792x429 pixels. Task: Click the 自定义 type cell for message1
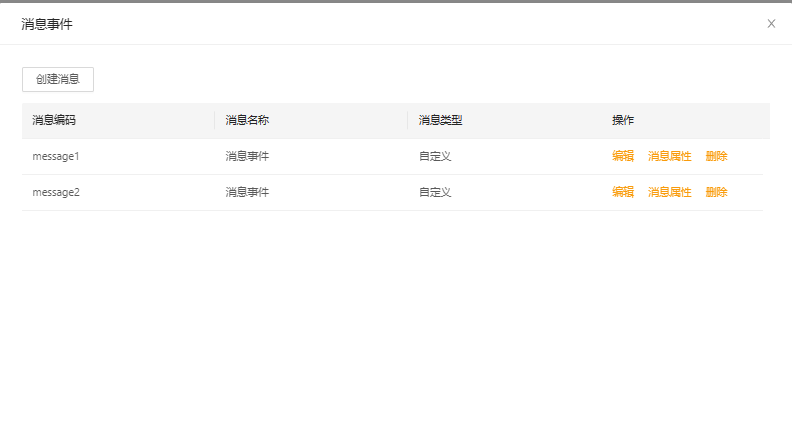(435, 156)
